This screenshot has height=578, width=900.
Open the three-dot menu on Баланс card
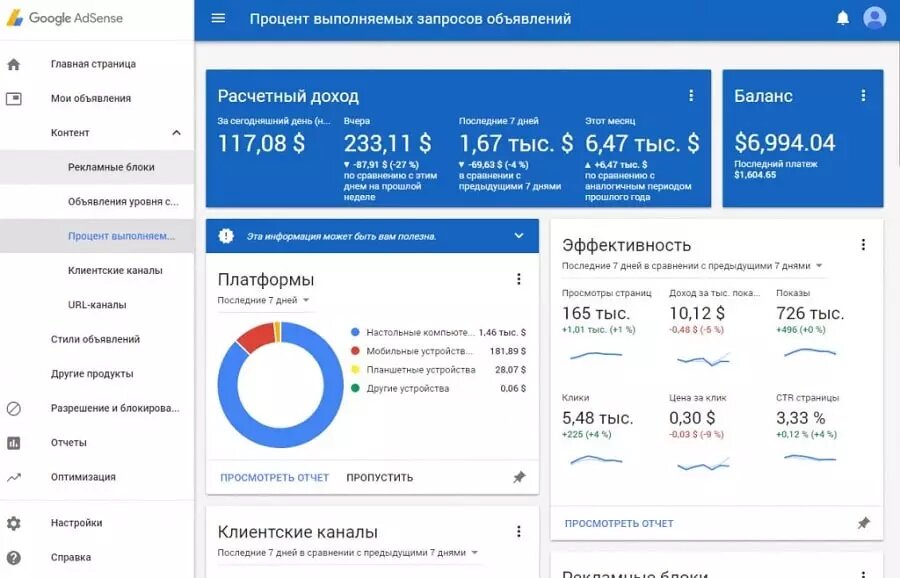pos(863,96)
